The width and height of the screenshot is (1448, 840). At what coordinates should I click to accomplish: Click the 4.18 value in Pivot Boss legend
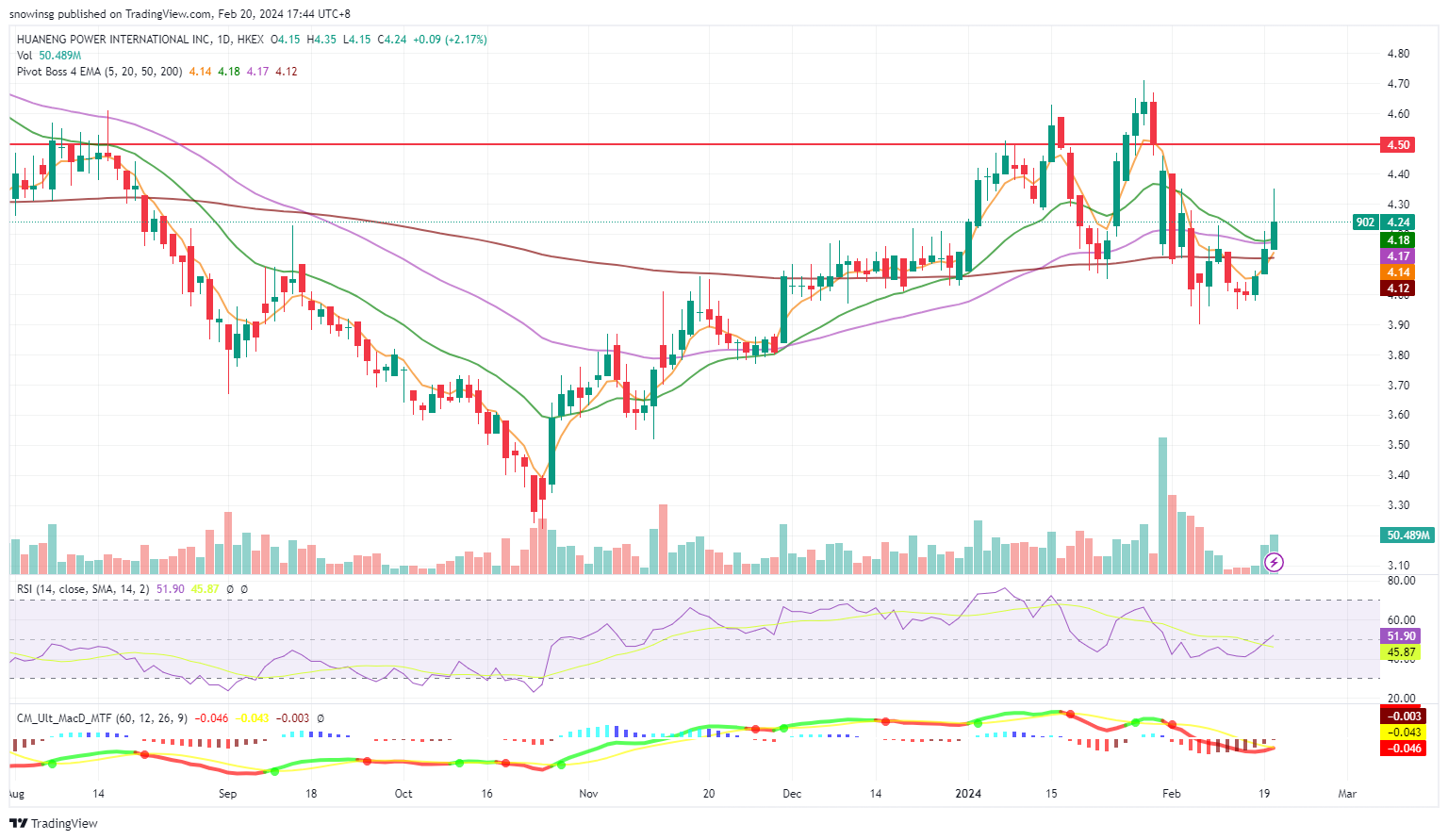229,72
